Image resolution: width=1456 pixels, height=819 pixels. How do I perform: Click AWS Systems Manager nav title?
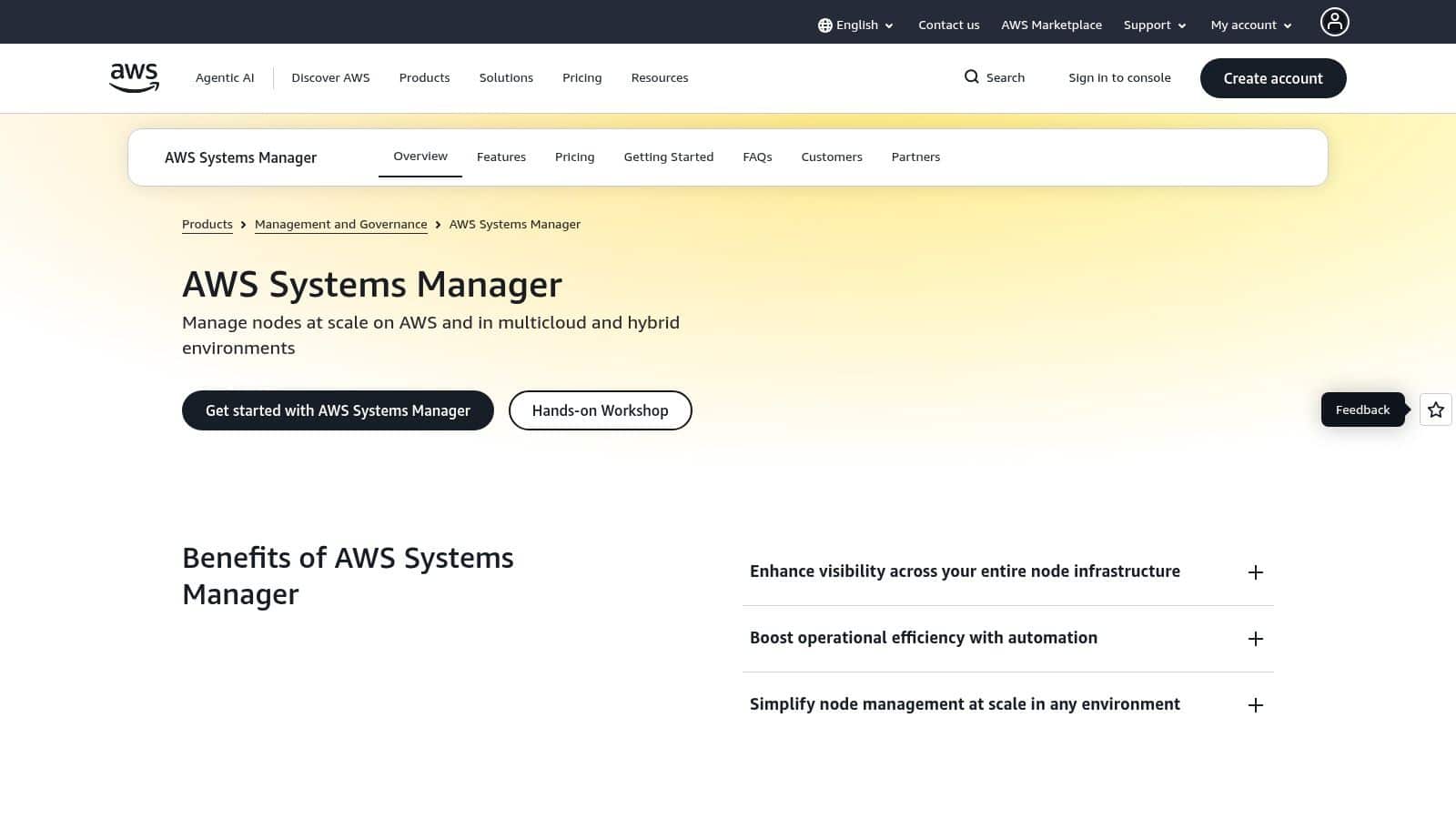point(240,157)
